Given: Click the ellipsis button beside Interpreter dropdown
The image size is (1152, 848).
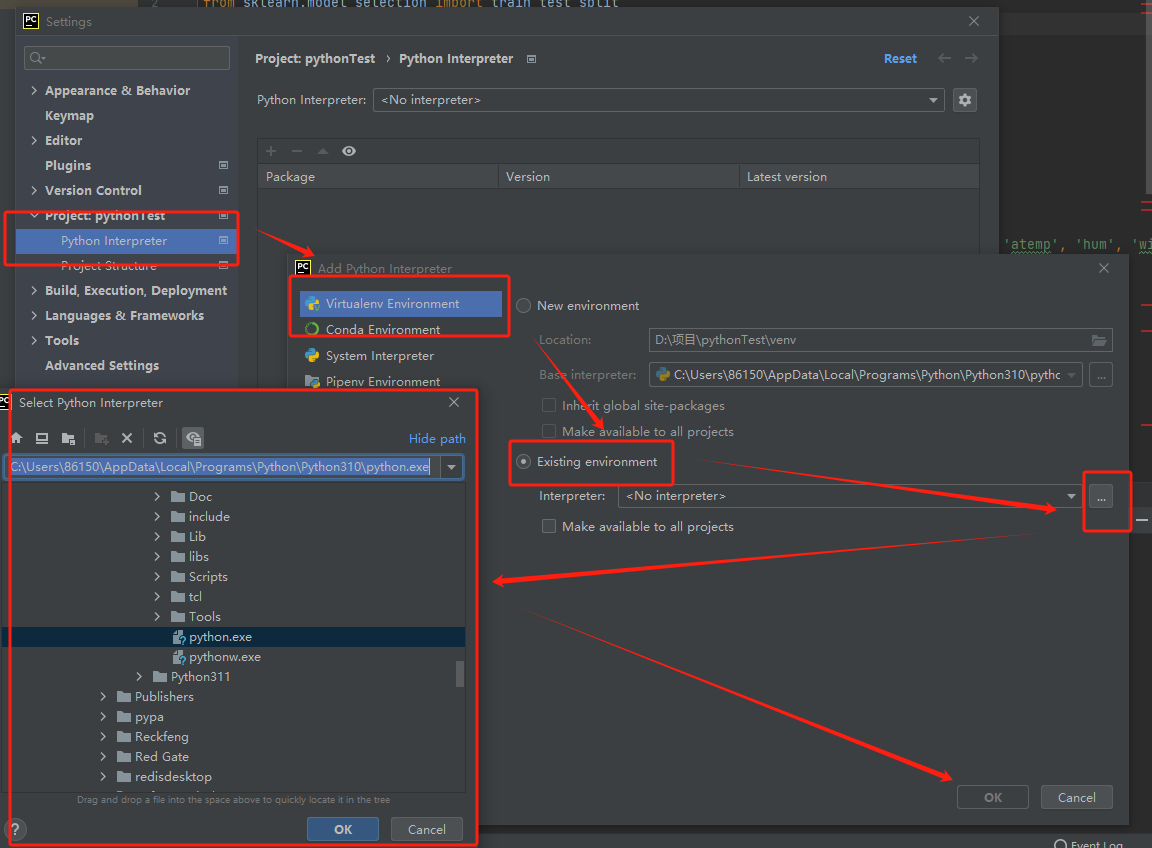Looking at the screenshot, I should point(1101,497).
